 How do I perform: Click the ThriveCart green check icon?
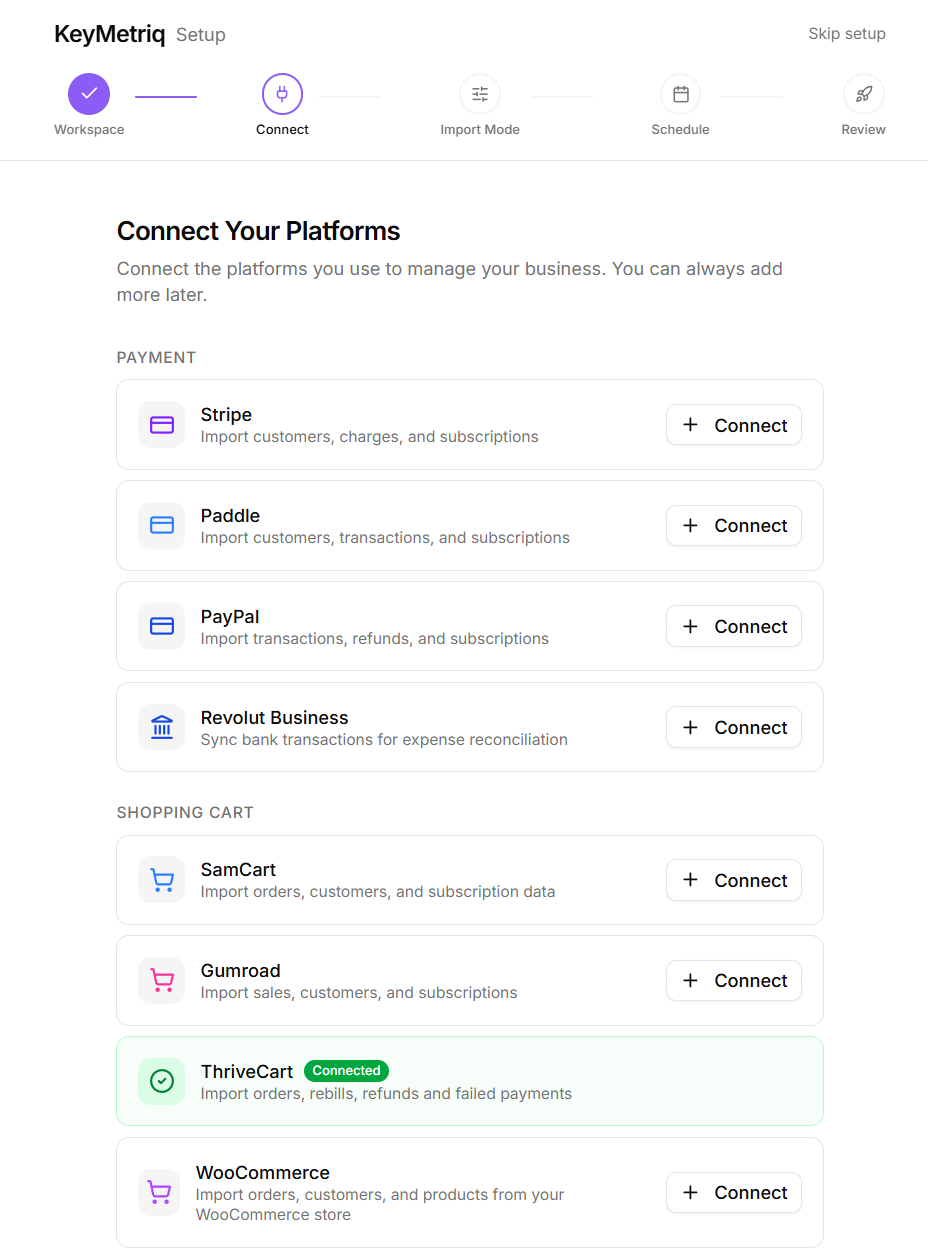click(162, 1081)
